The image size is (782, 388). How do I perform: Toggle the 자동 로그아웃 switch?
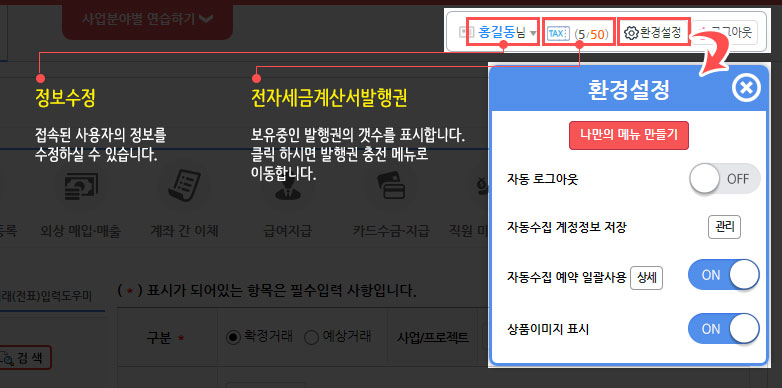tap(725, 179)
